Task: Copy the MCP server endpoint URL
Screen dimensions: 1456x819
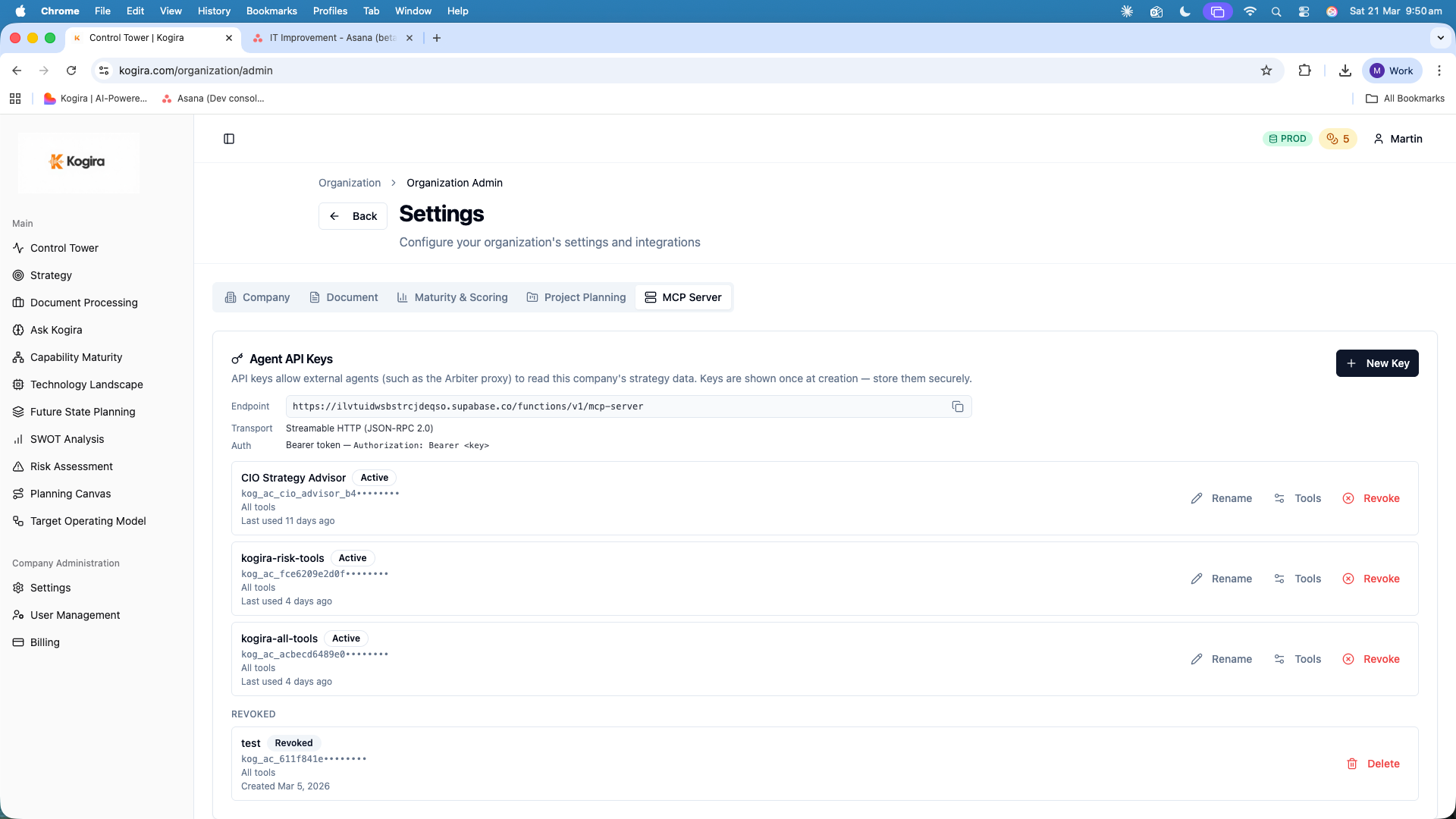Action: coord(958,406)
